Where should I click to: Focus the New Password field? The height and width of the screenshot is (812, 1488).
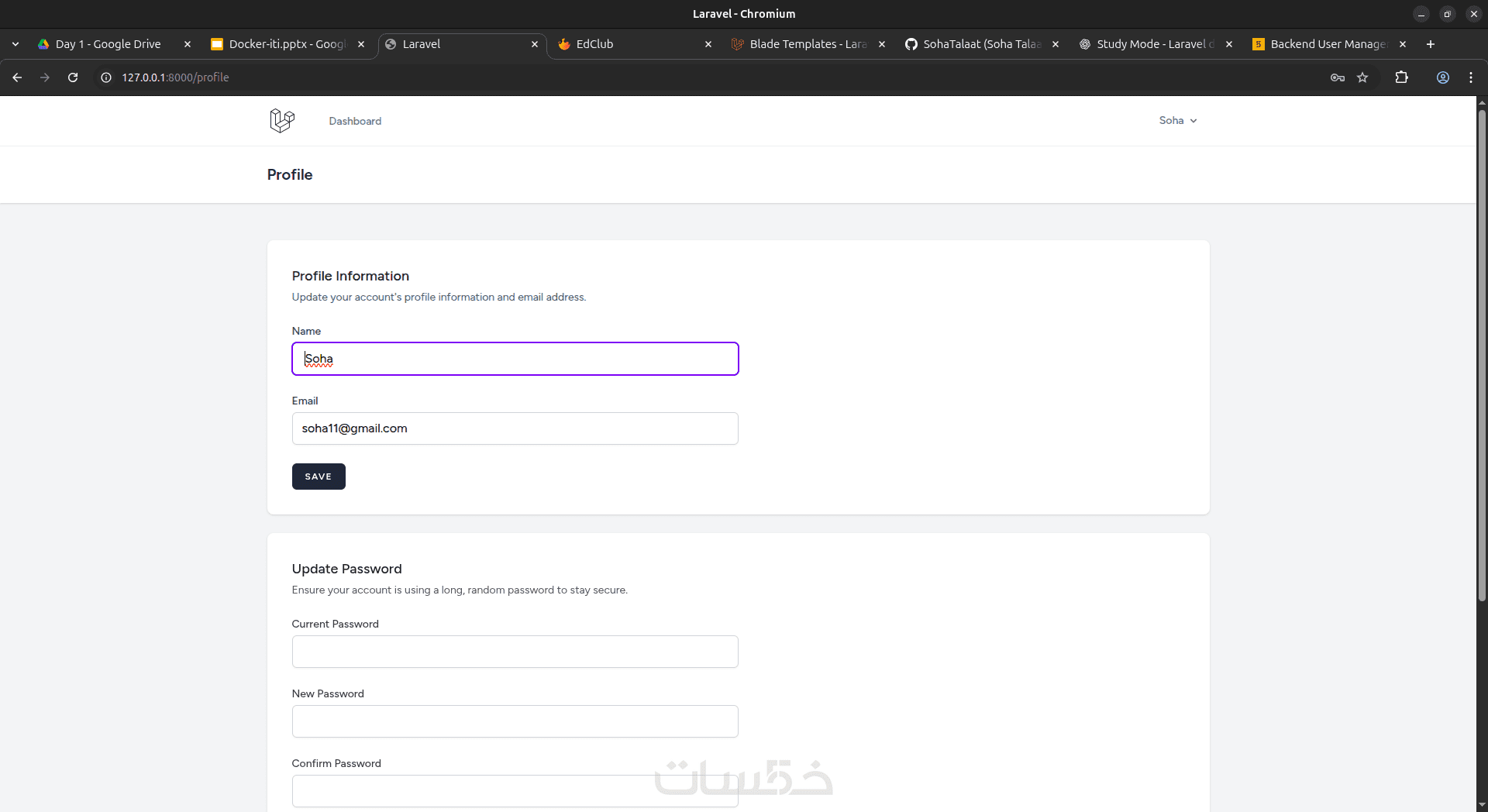(515, 721)
